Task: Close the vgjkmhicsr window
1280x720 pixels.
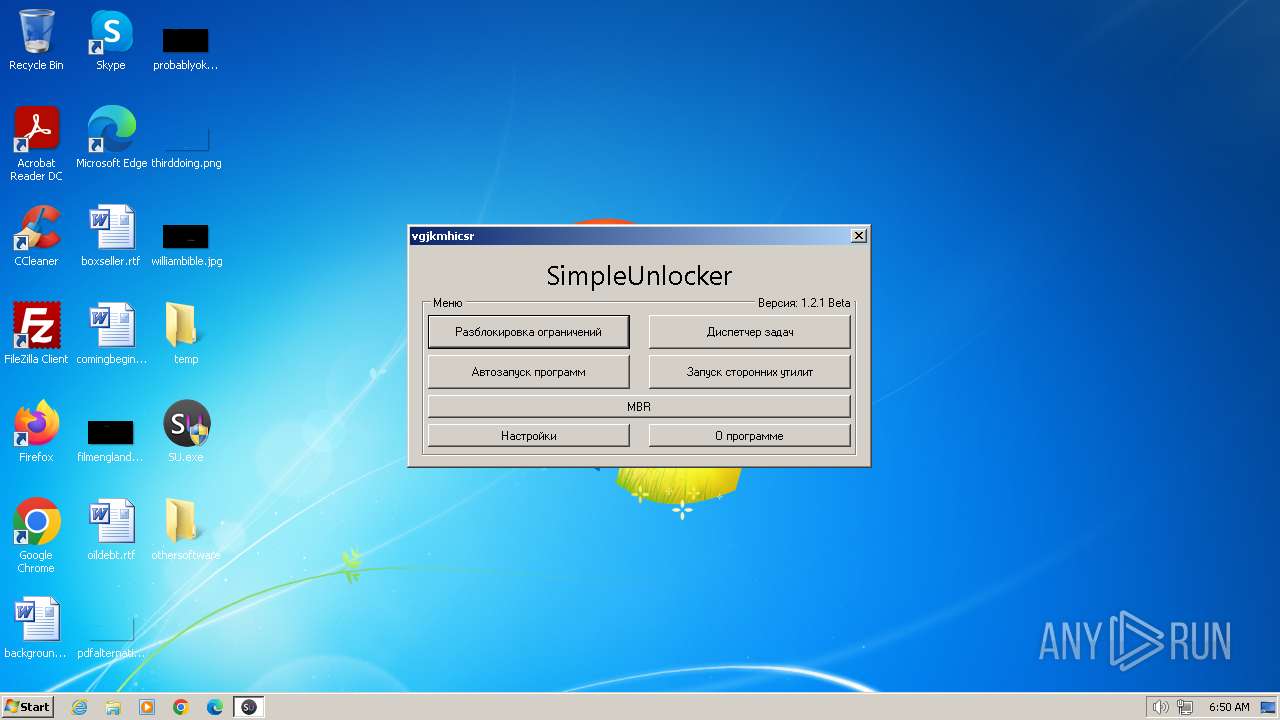Action: (858, 236)
